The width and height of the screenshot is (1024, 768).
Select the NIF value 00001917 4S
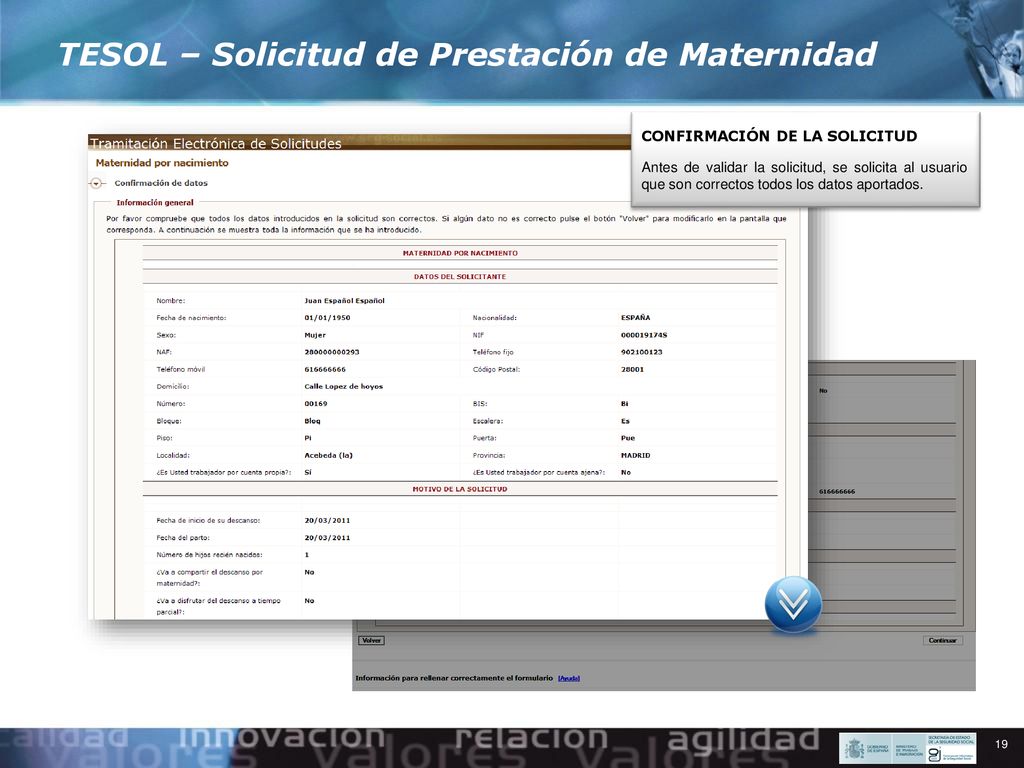[x=644, y=335]
